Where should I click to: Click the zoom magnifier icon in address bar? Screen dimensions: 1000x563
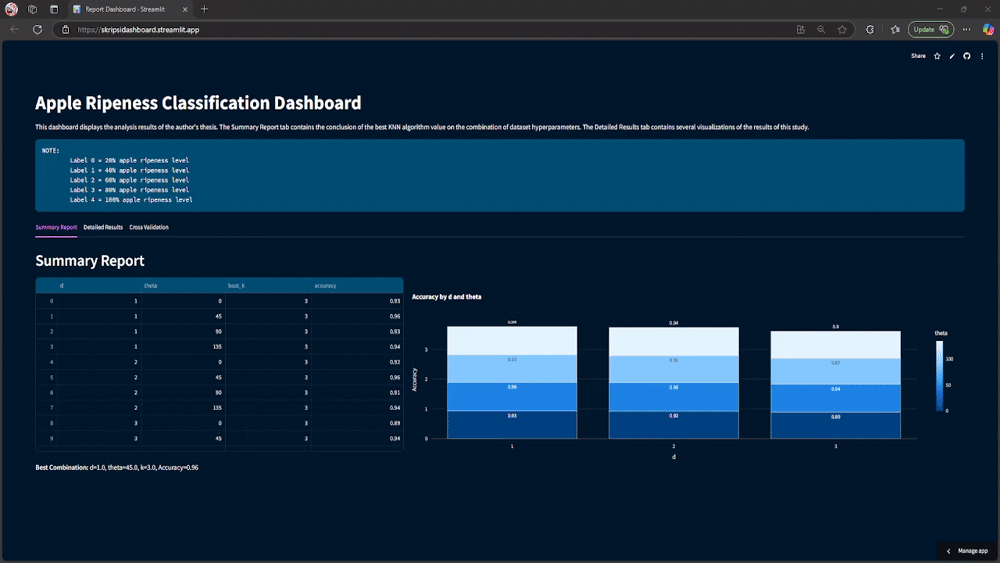coord(821,29)
